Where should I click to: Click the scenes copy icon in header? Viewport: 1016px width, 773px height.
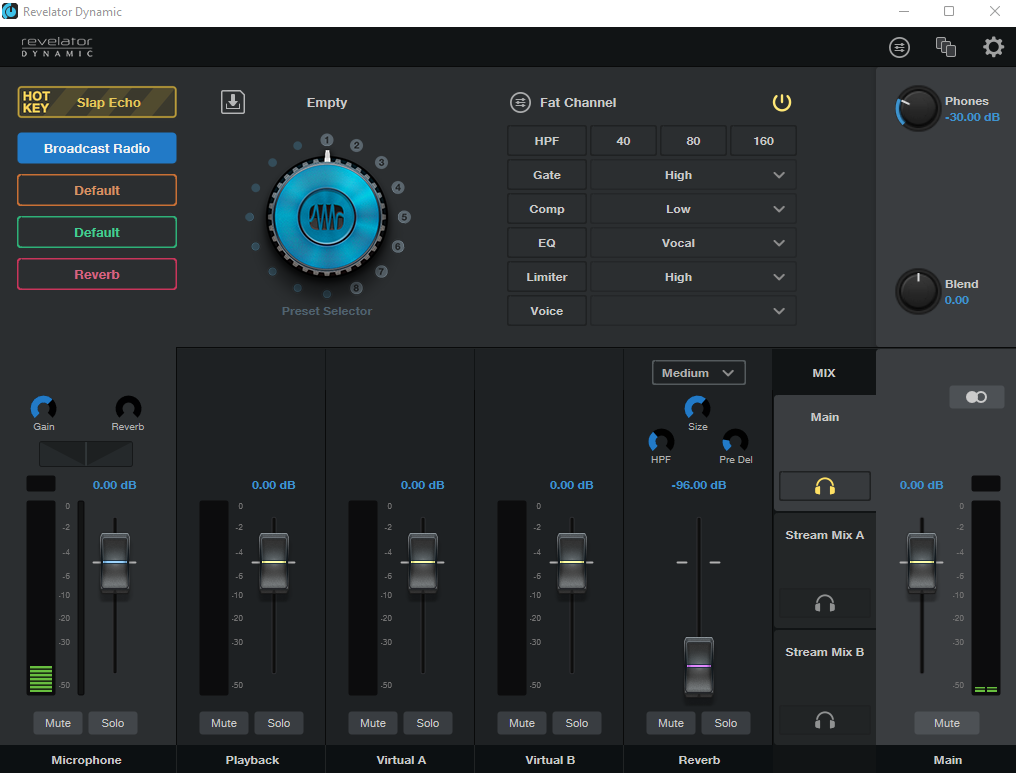[945, 47]
